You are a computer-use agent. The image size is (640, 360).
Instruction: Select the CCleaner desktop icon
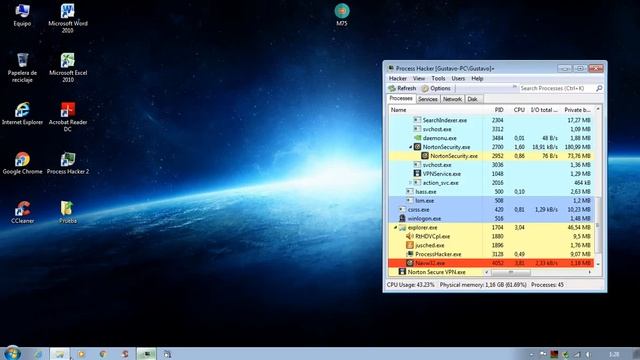click(22, 212)
